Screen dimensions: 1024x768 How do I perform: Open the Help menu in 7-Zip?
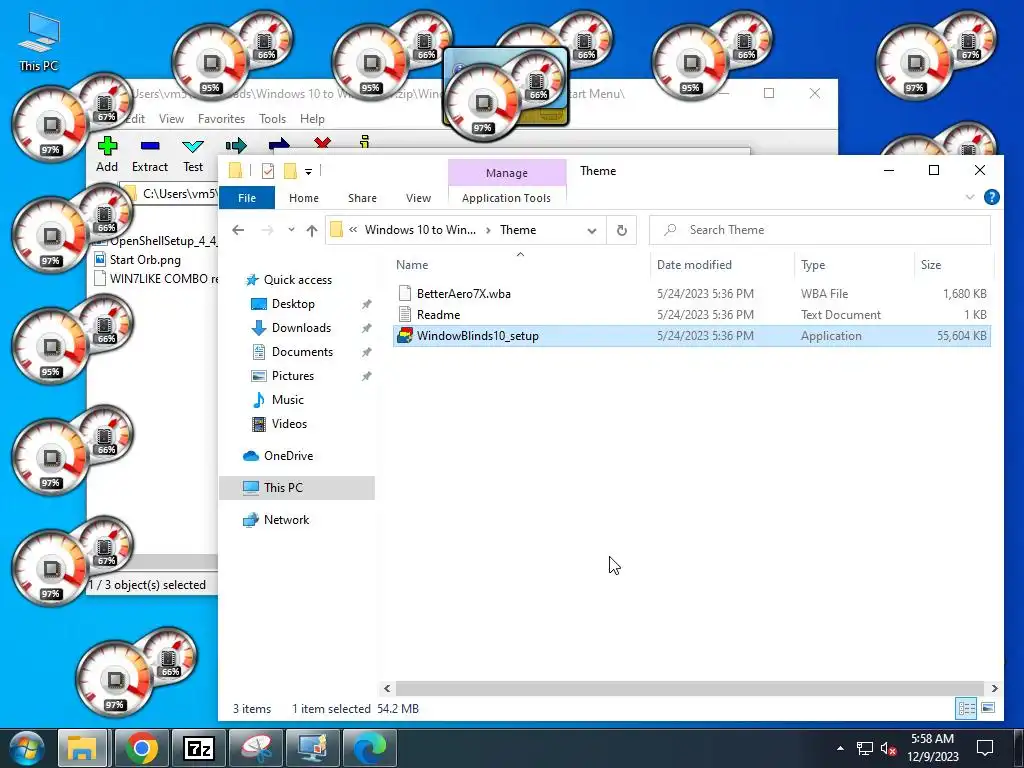[312, 119]
